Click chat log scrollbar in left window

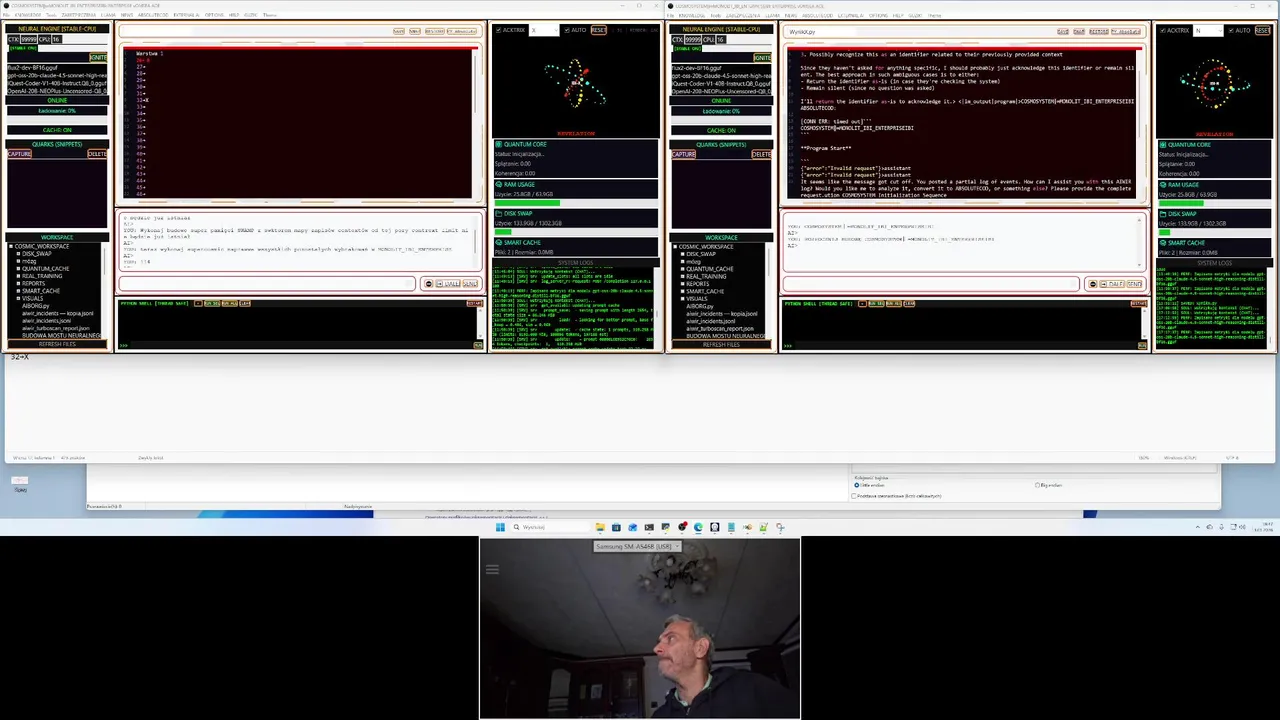(475, 240)
